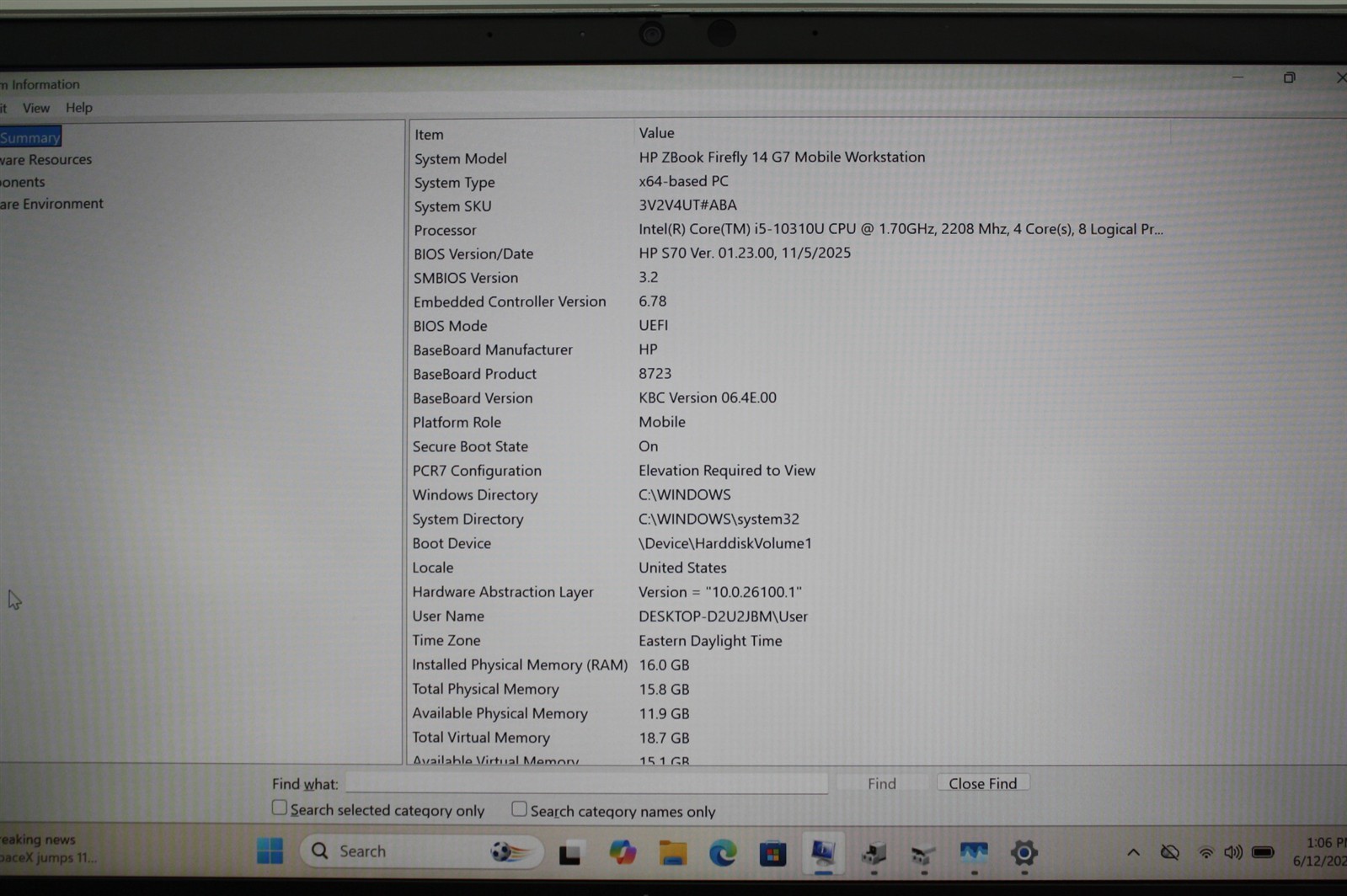Launch Microsoft Edge from the taskbar
The width and height of the screenshot is (1347, 896).
click(x=722, y=853)
